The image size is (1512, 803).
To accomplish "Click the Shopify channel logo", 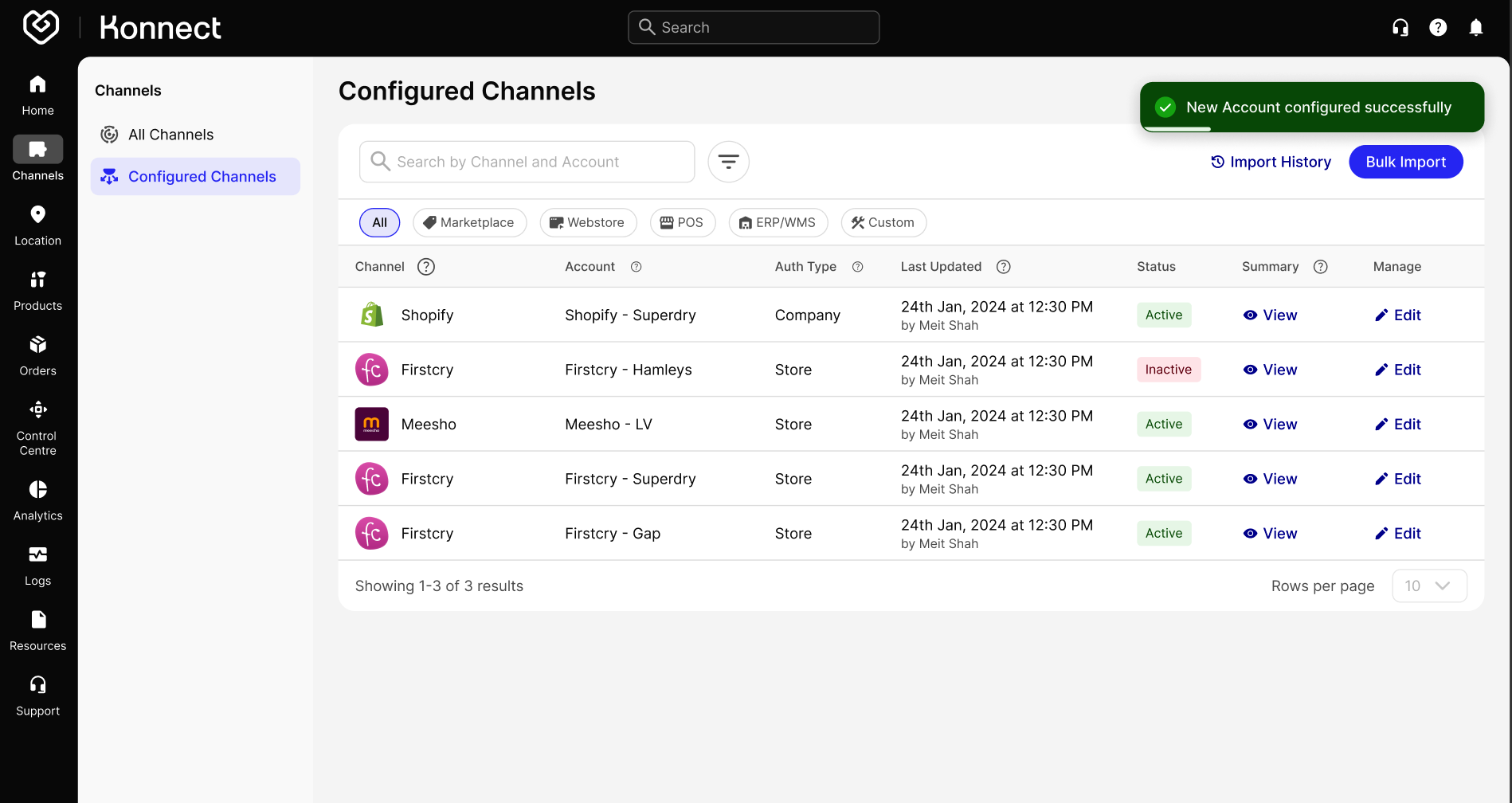I will tap(371, 315).
